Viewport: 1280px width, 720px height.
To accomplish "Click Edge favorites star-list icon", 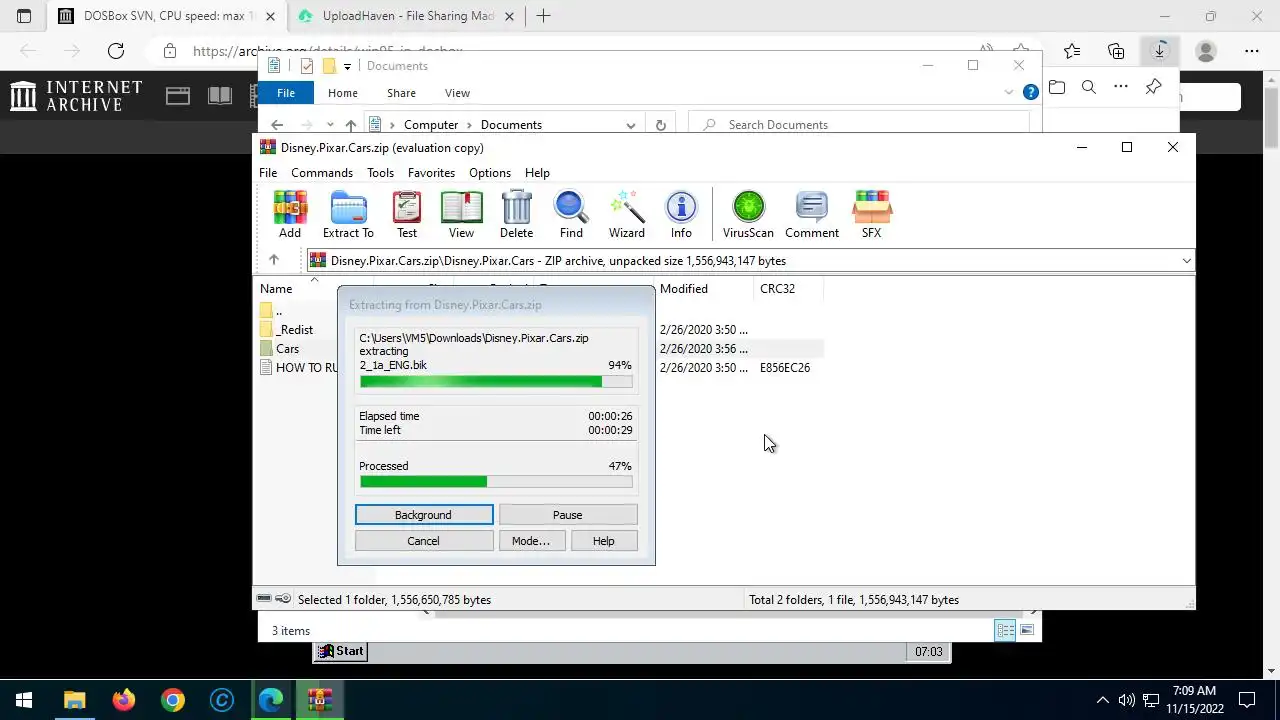I will point(1072,51).
